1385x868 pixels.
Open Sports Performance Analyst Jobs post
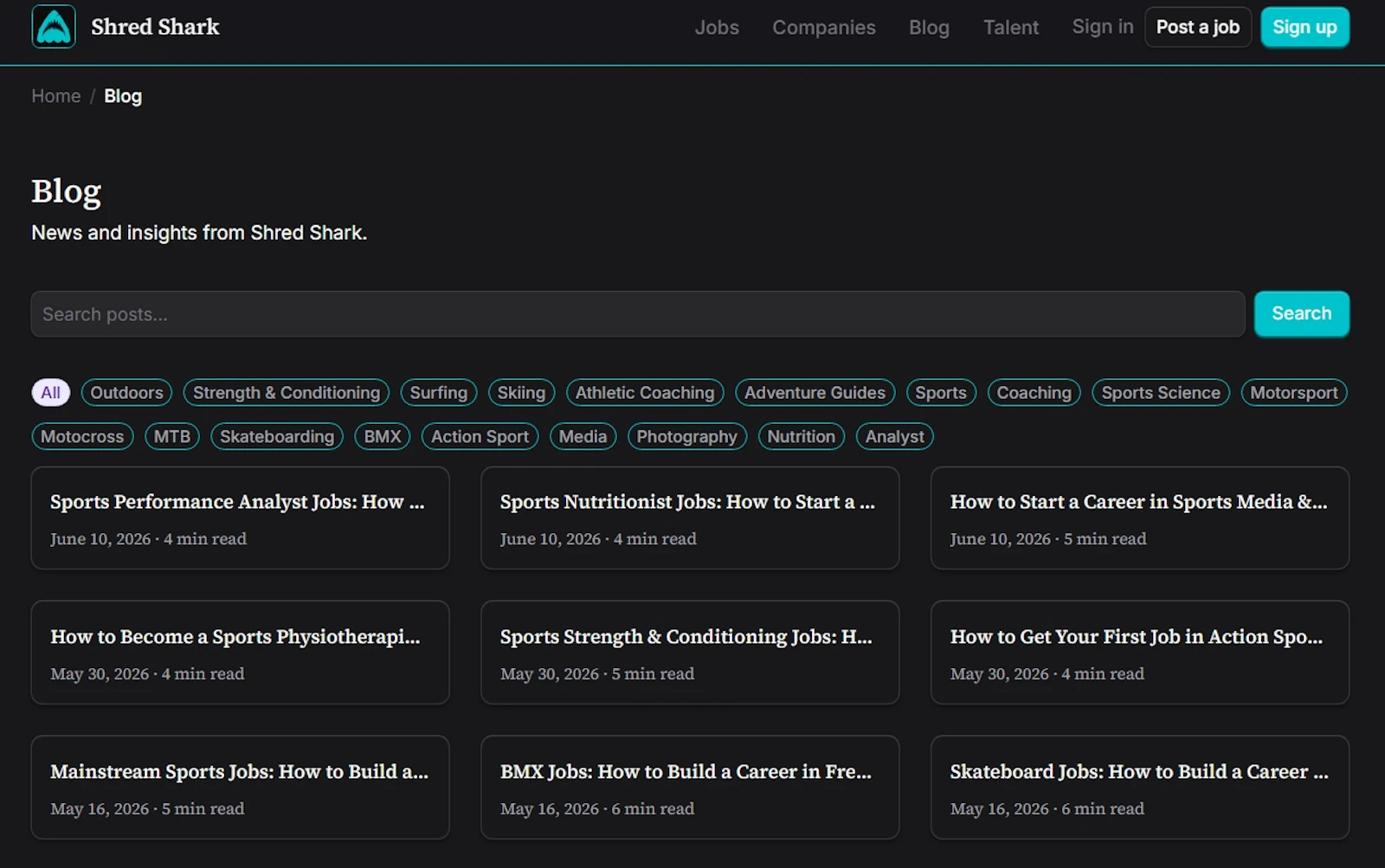pos(240,518)
